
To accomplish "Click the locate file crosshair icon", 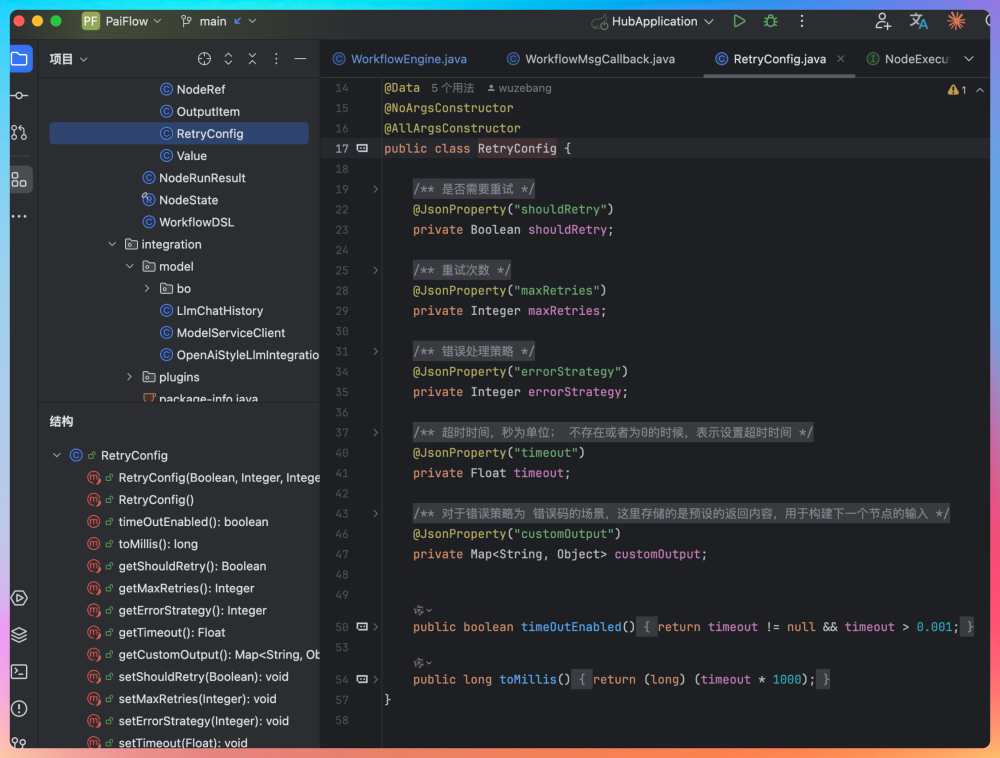I will tap(204, 59).
